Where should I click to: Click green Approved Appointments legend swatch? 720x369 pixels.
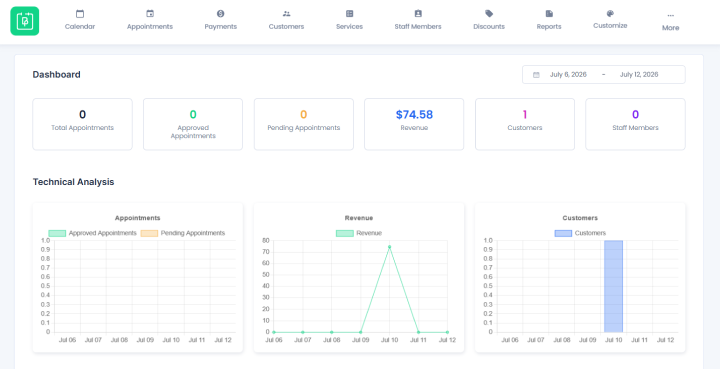57,233
